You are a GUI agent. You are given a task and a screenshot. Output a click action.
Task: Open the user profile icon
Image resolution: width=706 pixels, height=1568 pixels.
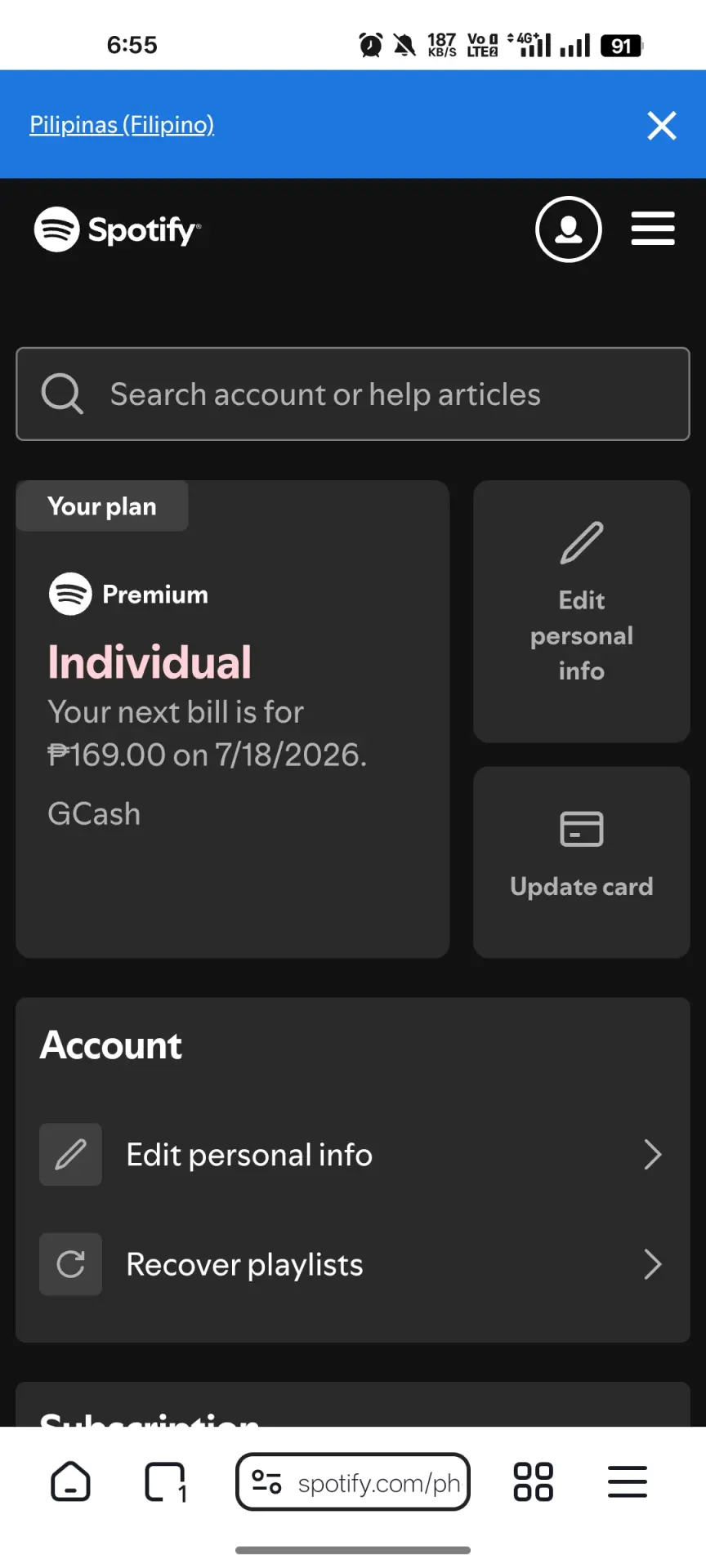[569, 229]
